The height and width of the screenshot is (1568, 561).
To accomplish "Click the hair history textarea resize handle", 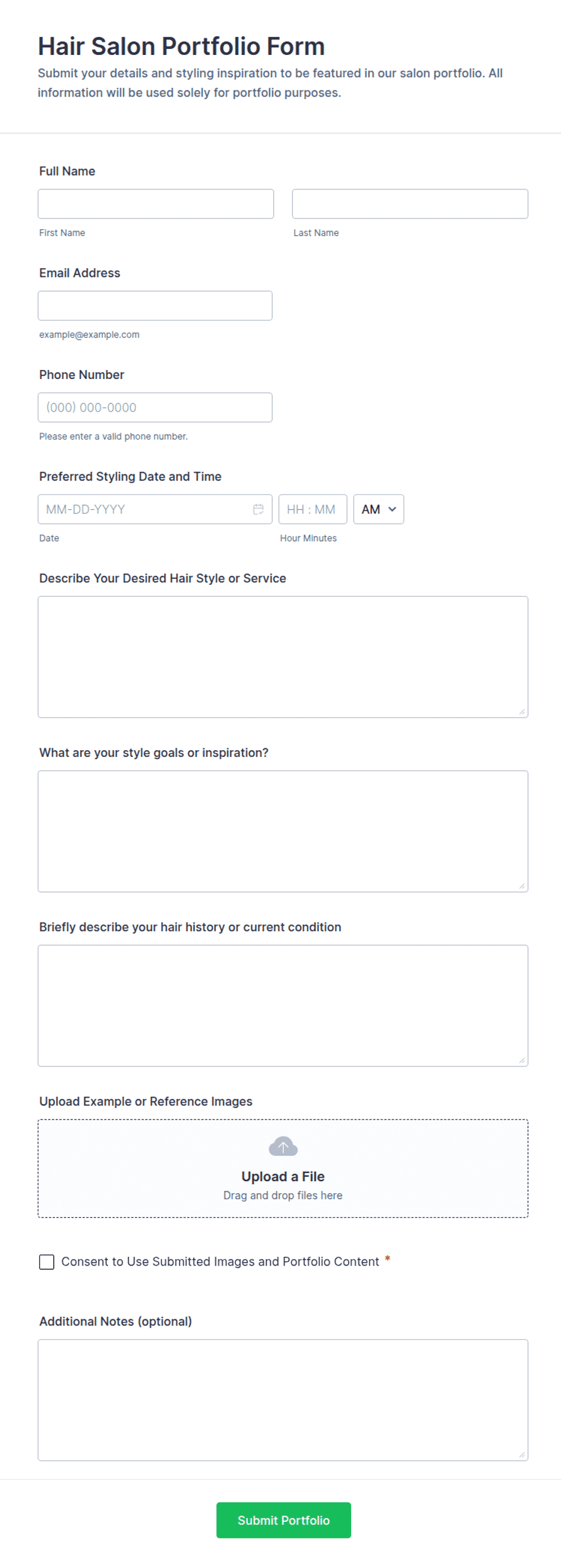I will [522, 1060].
